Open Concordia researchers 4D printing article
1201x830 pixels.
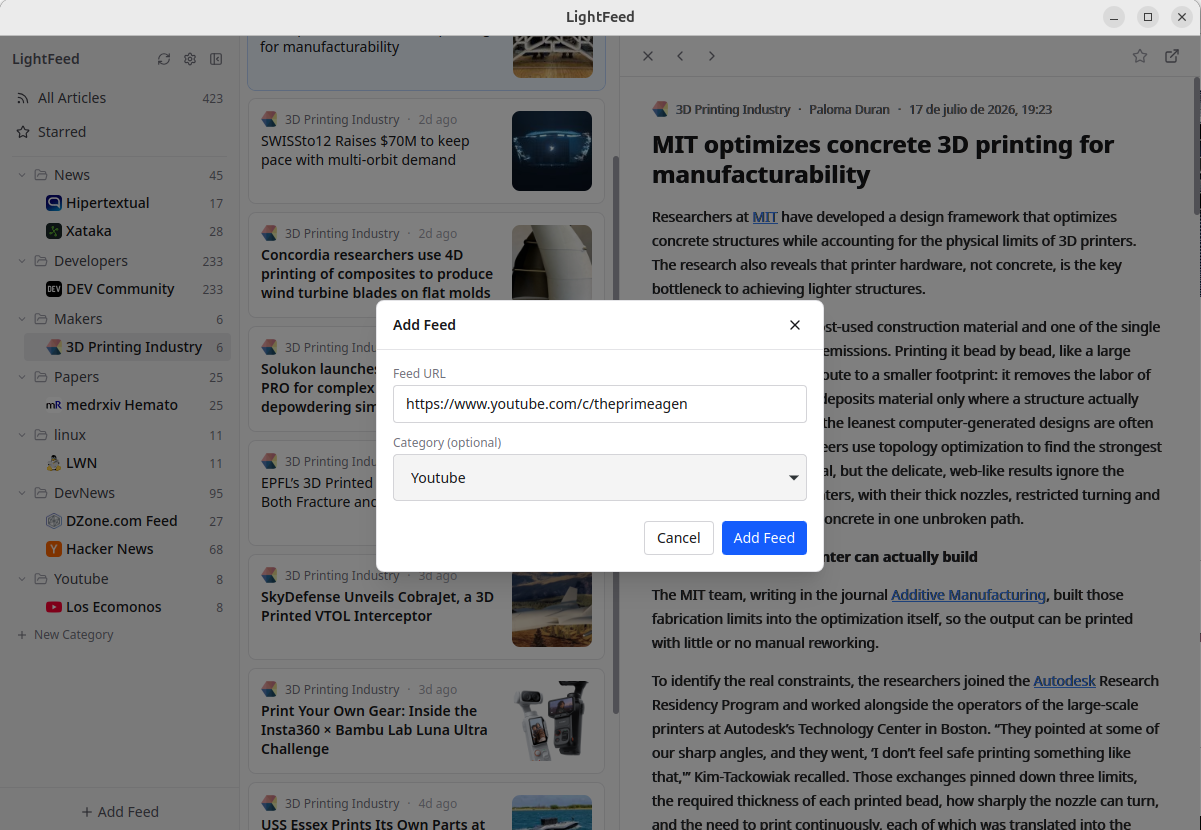tap(426, 265)
